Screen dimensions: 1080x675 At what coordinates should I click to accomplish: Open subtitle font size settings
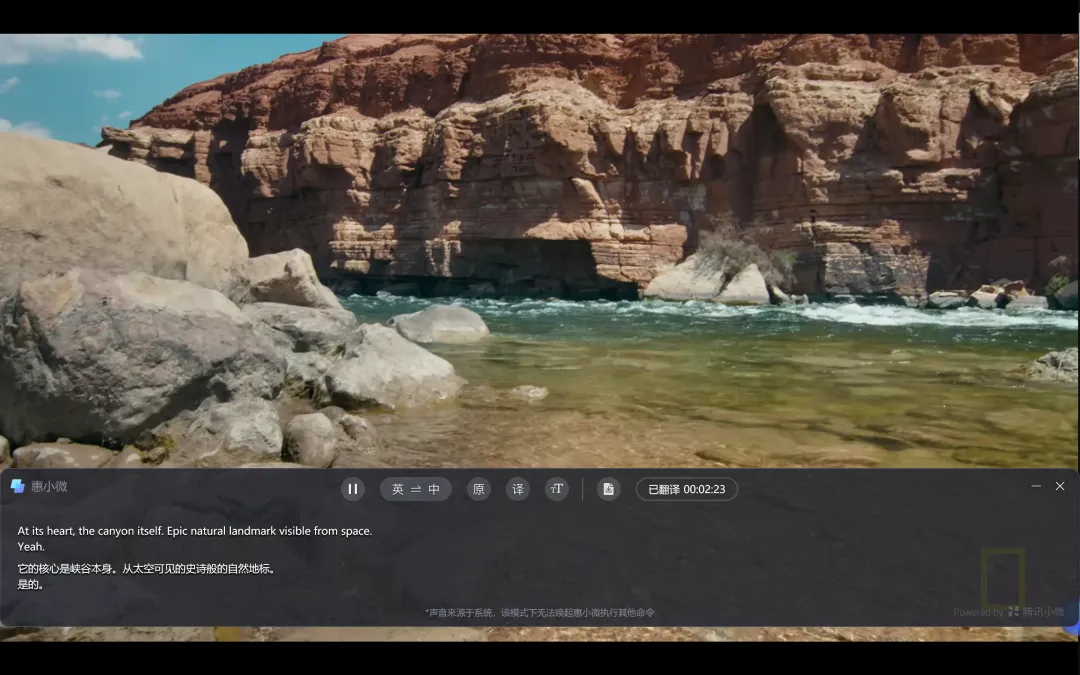click(x=557, y=489)
